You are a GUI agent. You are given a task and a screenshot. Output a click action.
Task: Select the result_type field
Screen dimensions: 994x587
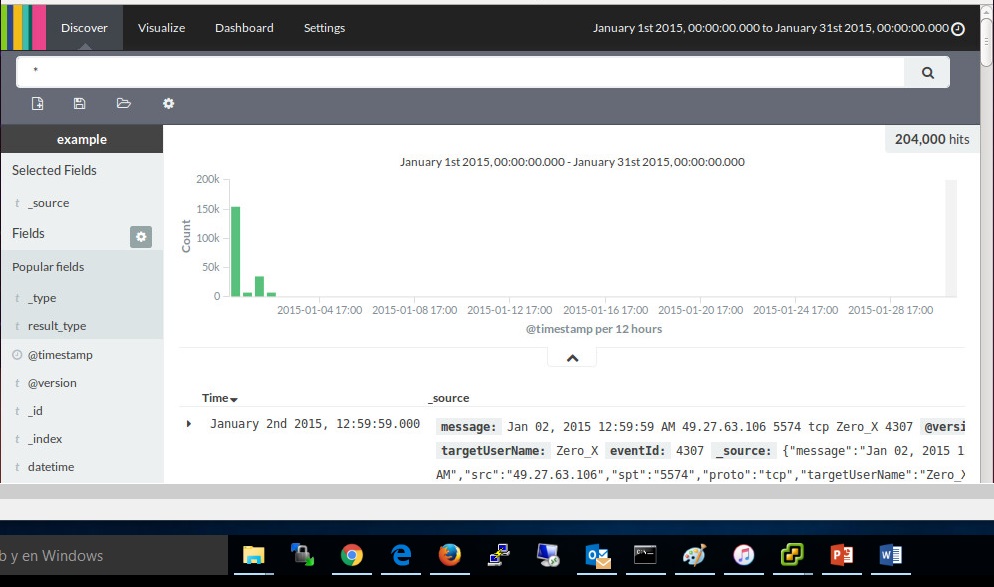click(57, 326)
